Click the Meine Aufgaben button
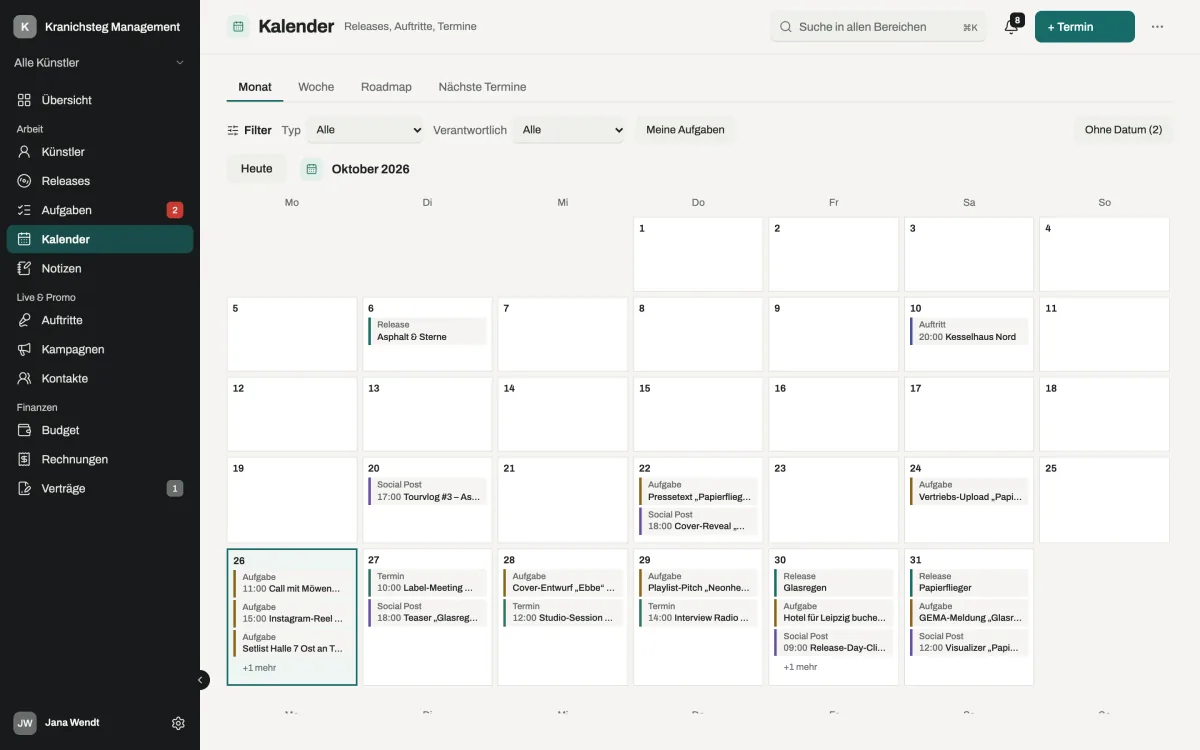The width and height of the screenshot is (1200, 750). pos(685,130)
